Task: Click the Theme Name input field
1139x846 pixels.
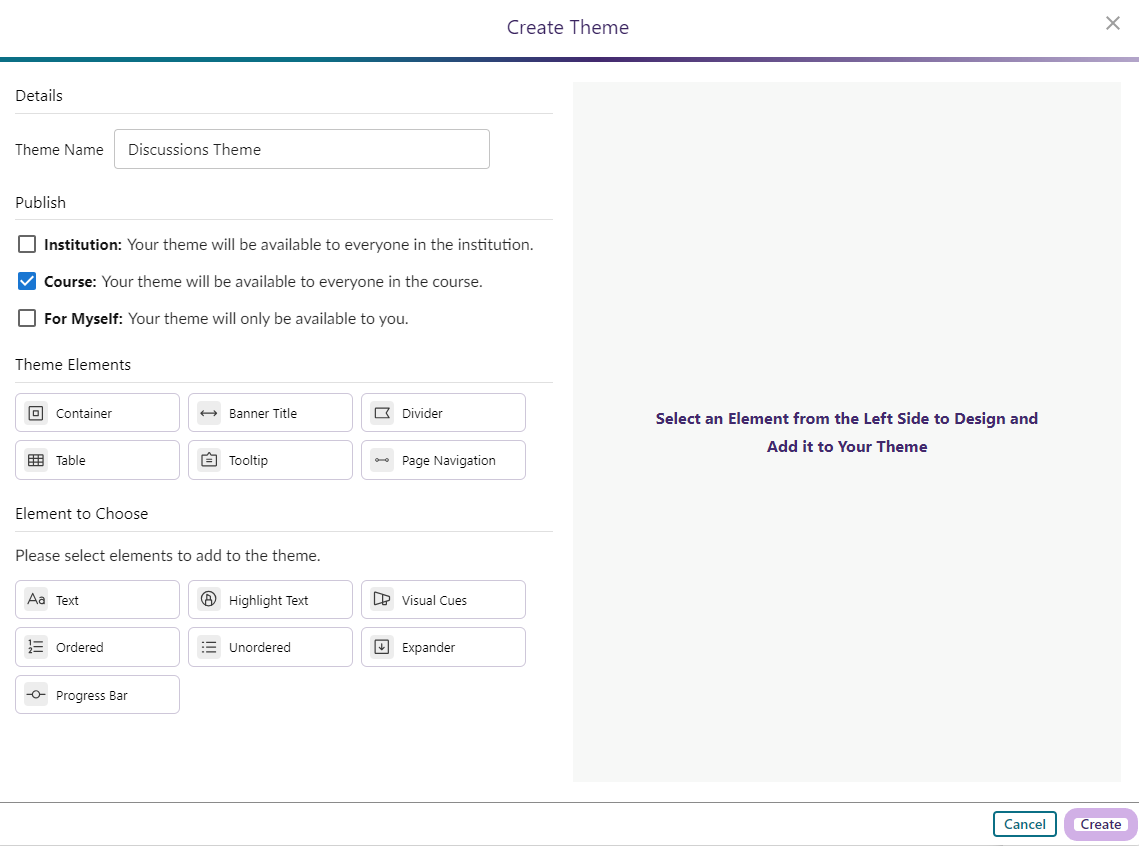Action: 301,149
